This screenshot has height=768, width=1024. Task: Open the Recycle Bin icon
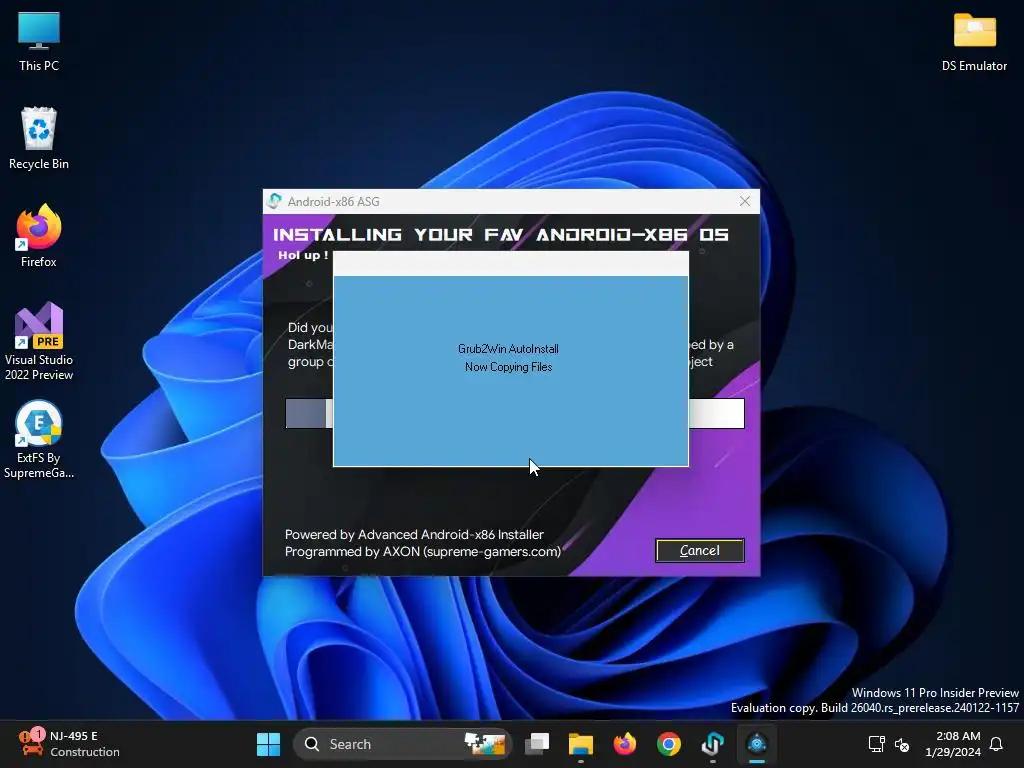coord(39,138)
